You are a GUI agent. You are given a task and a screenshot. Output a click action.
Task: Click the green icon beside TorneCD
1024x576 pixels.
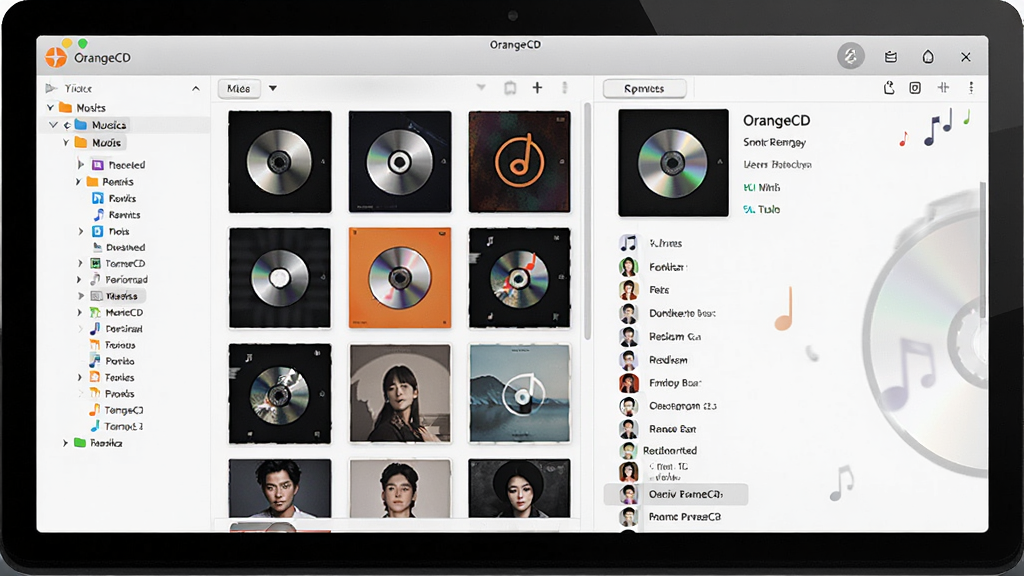[94, 264]
